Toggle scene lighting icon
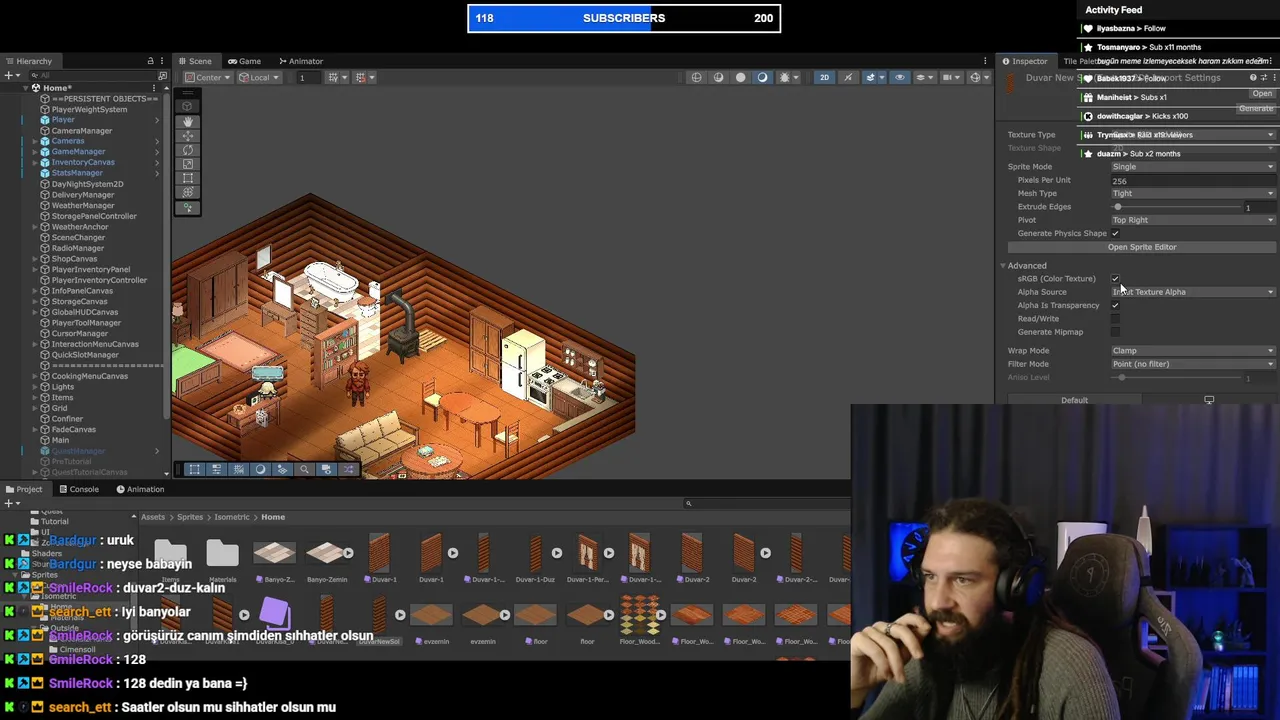The height and width of the screenshot is (720, 1280). point(848,77)
